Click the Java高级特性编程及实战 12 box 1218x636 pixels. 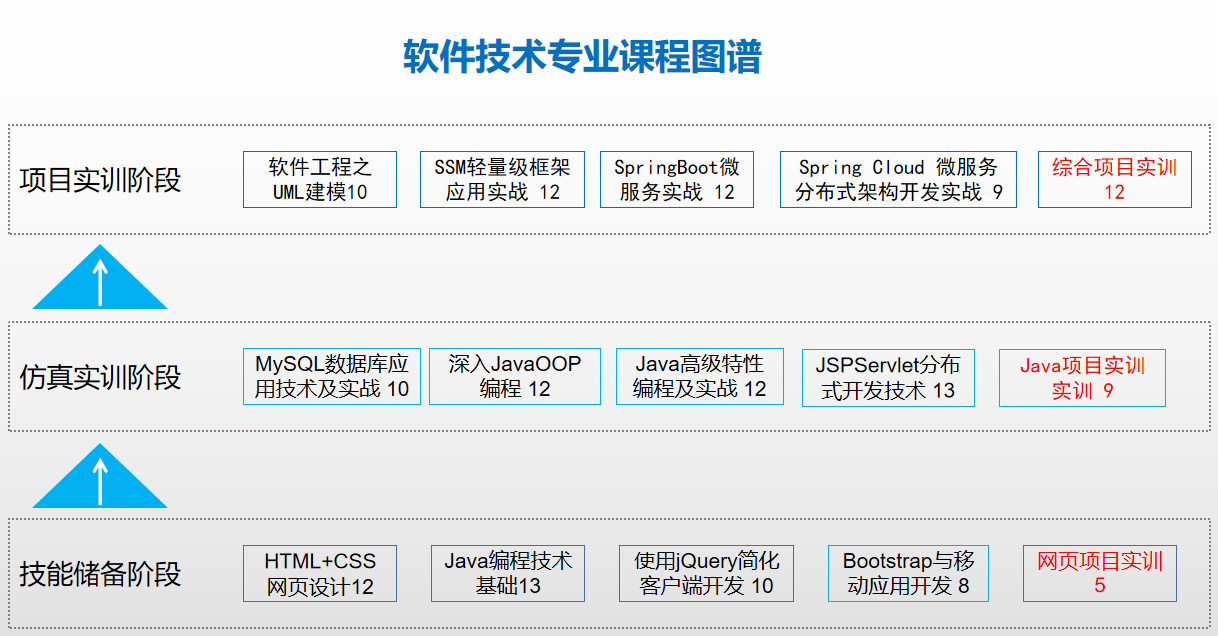click(700, 377)
